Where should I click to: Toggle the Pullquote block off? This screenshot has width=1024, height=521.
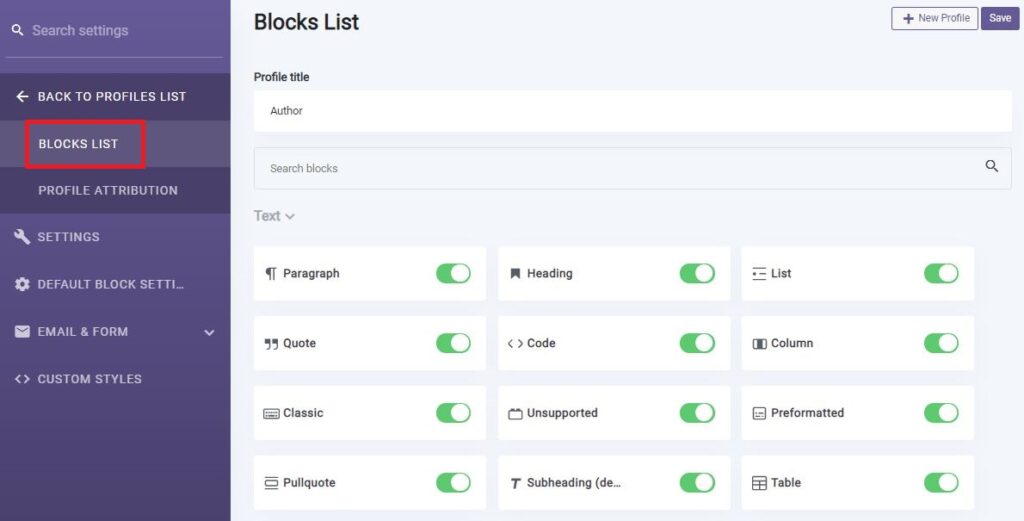coord(453,482)
